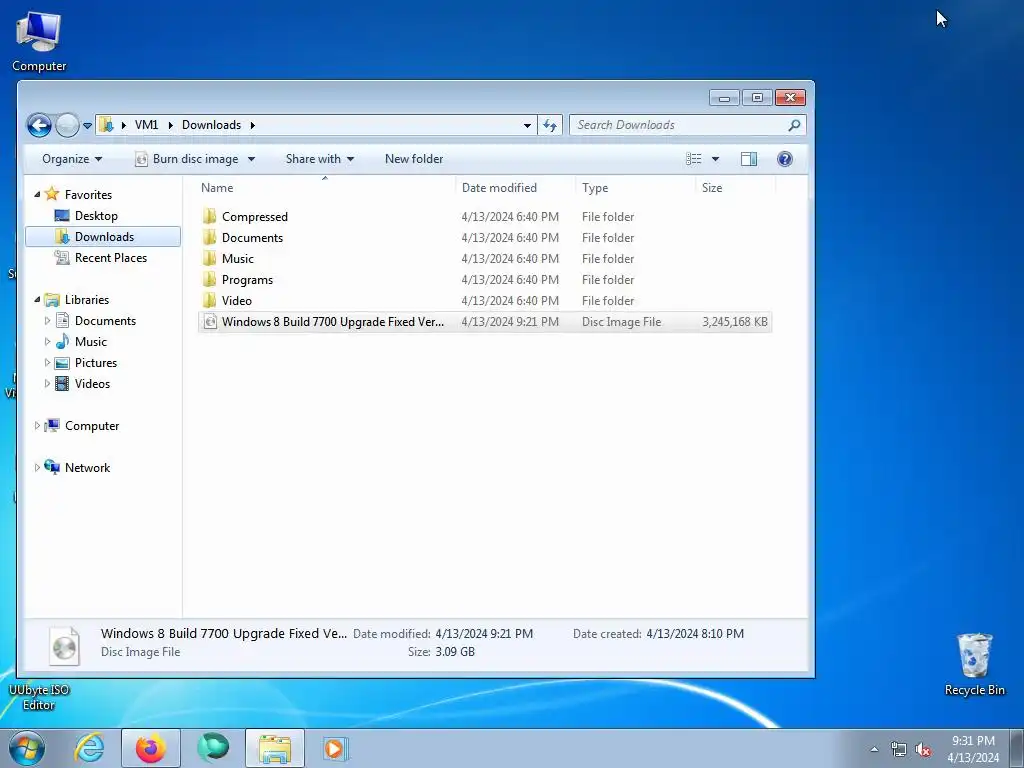This screenshot has height=768, width=1024.
Task: Click the Back navigation arrow button
Action: [x=39, y=125]
